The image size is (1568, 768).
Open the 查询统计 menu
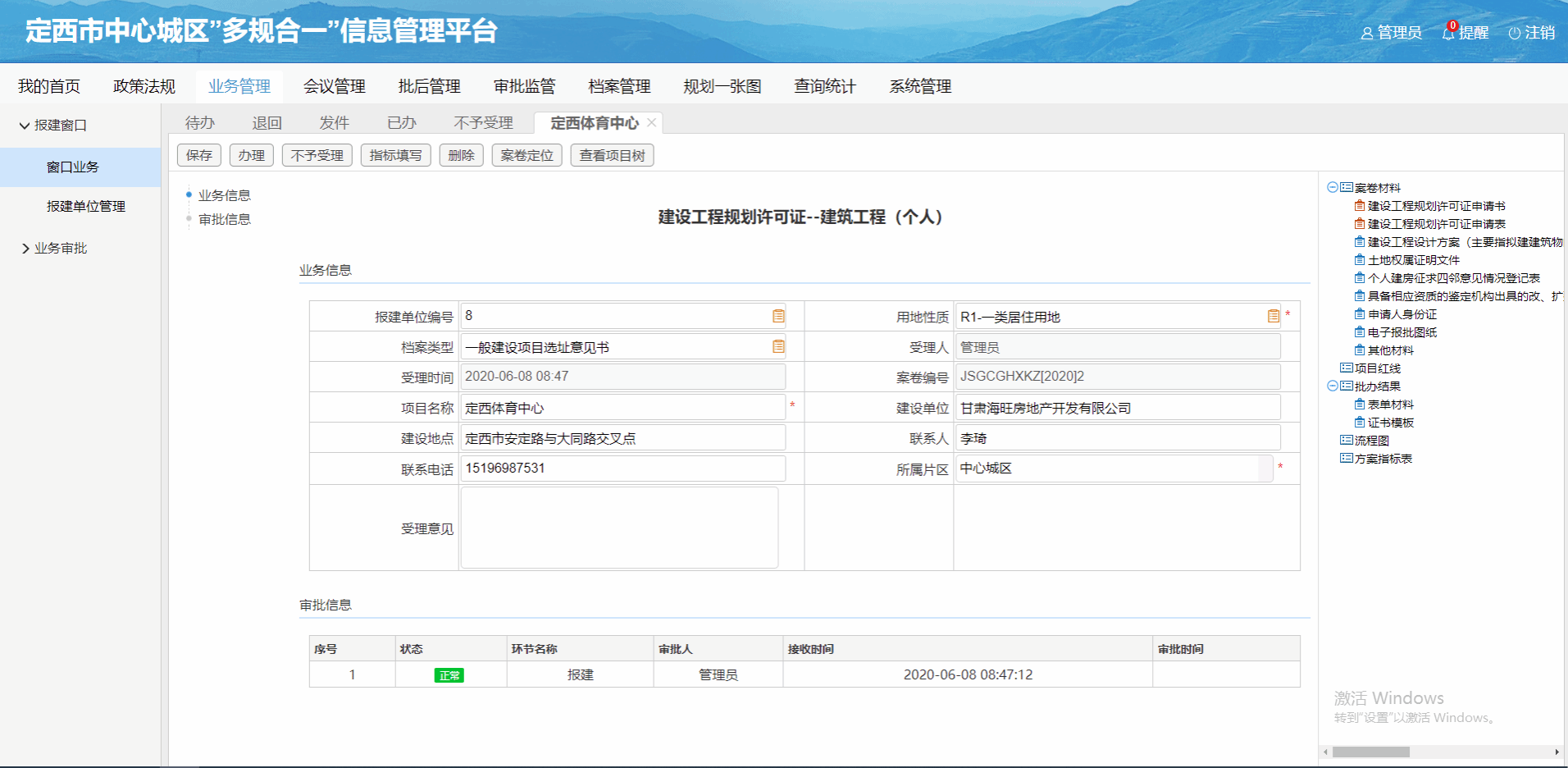click(x=825, y=86)
